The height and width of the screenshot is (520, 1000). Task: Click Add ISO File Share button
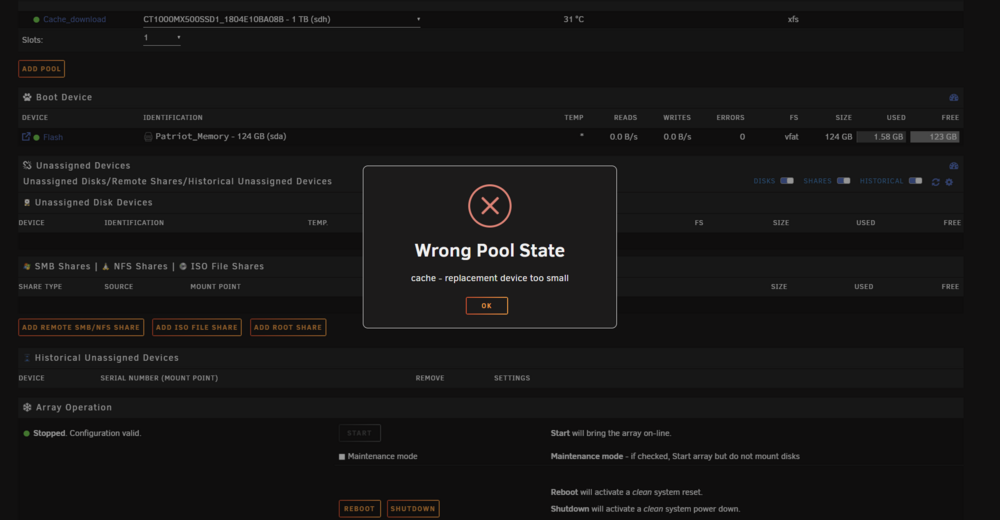click(196, 327)
